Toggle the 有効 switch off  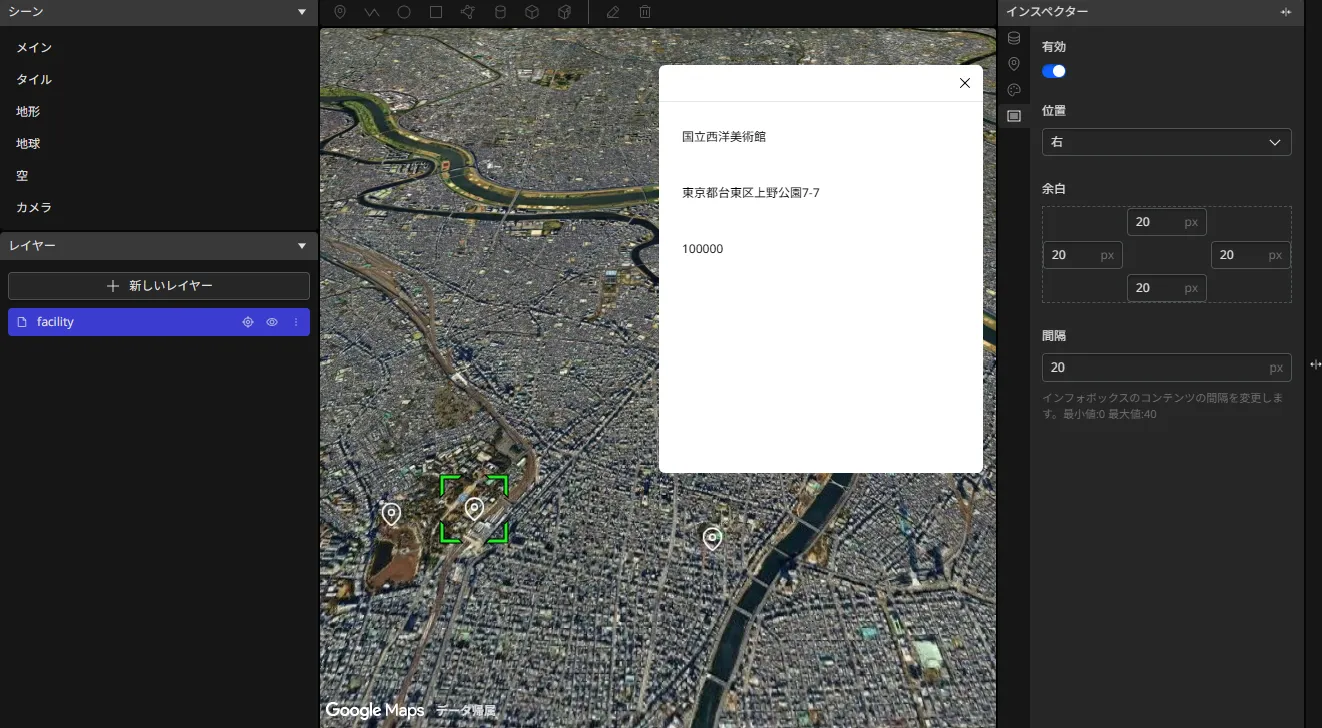[1054, 71]
